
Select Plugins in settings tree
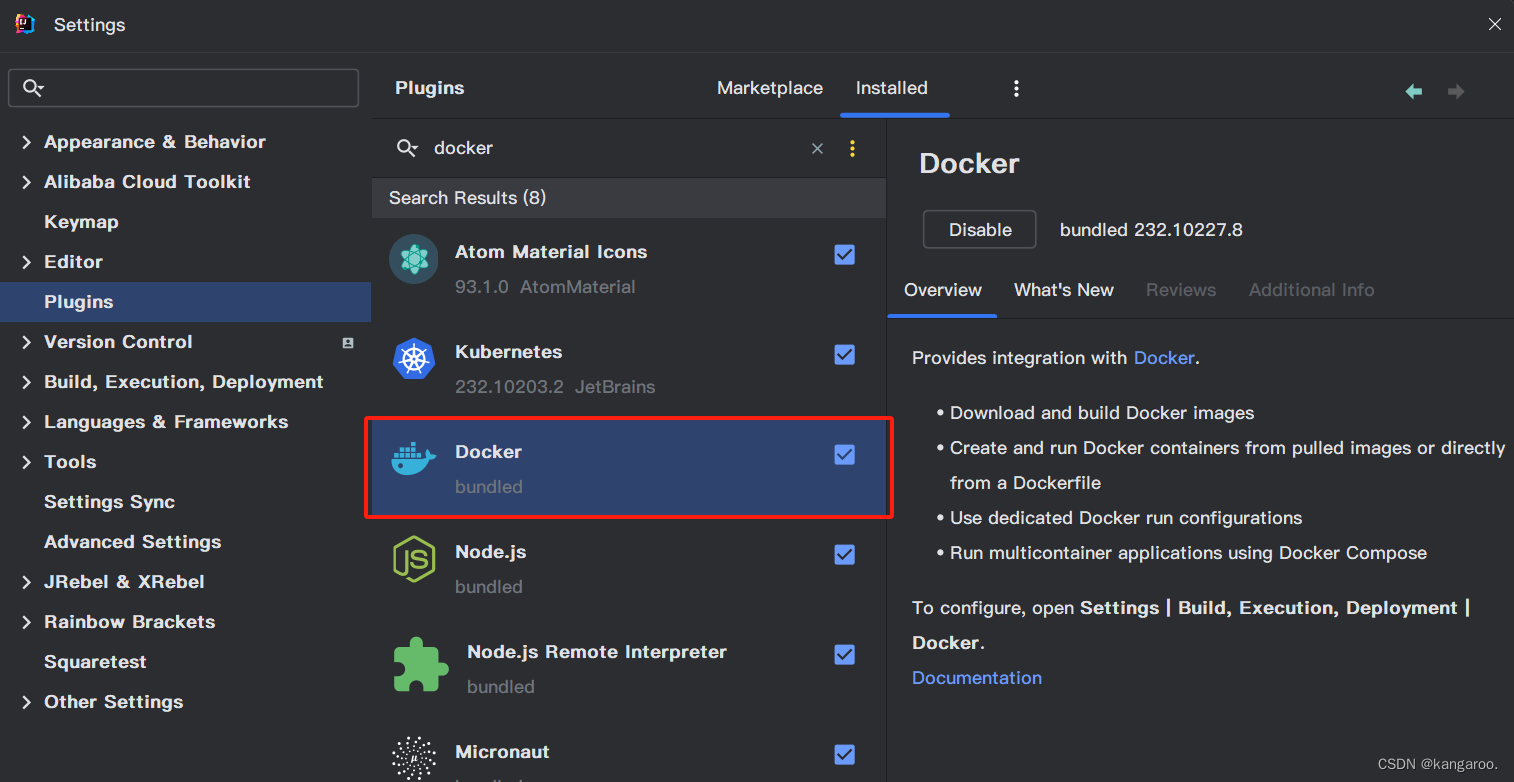185,302
